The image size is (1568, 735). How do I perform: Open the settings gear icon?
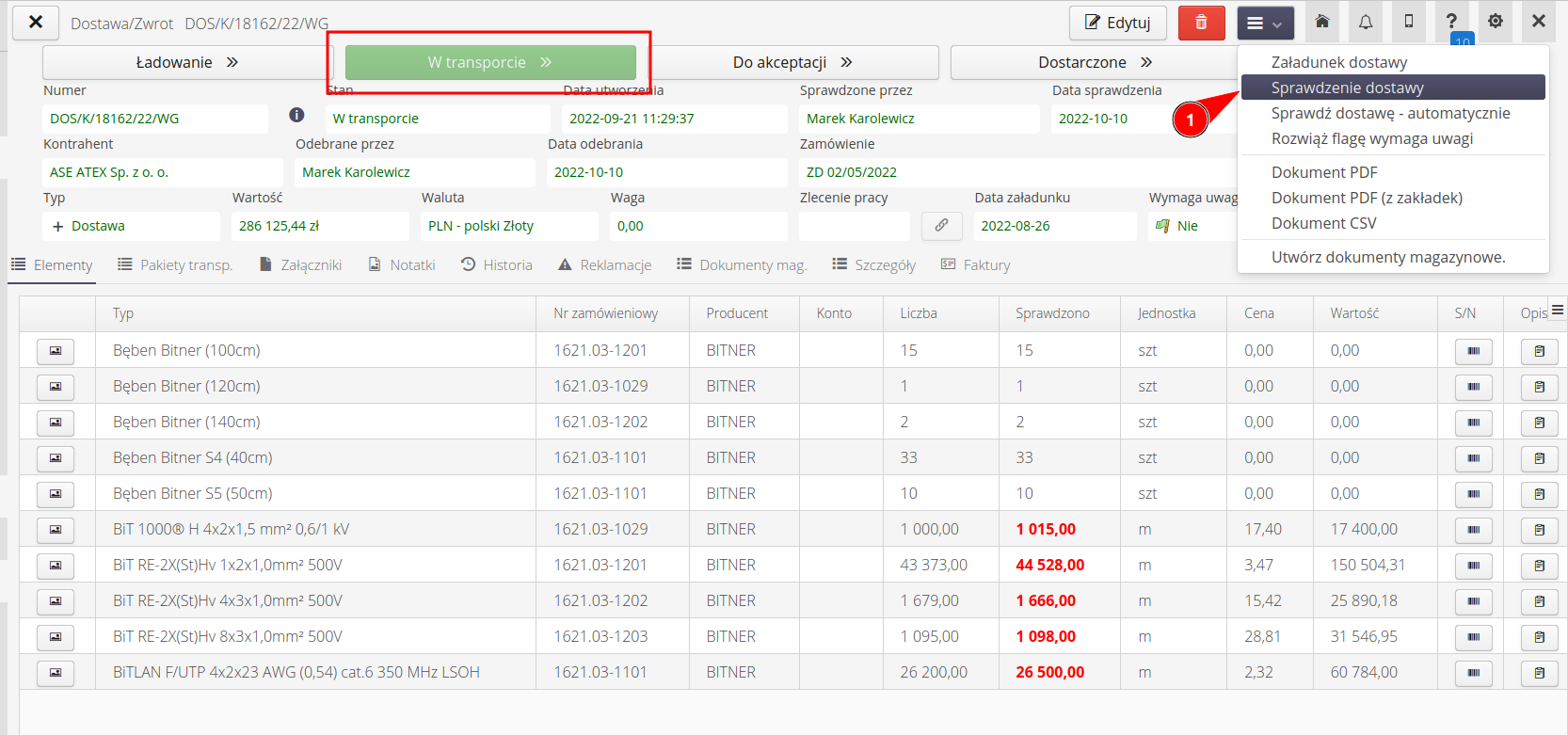1496,22
